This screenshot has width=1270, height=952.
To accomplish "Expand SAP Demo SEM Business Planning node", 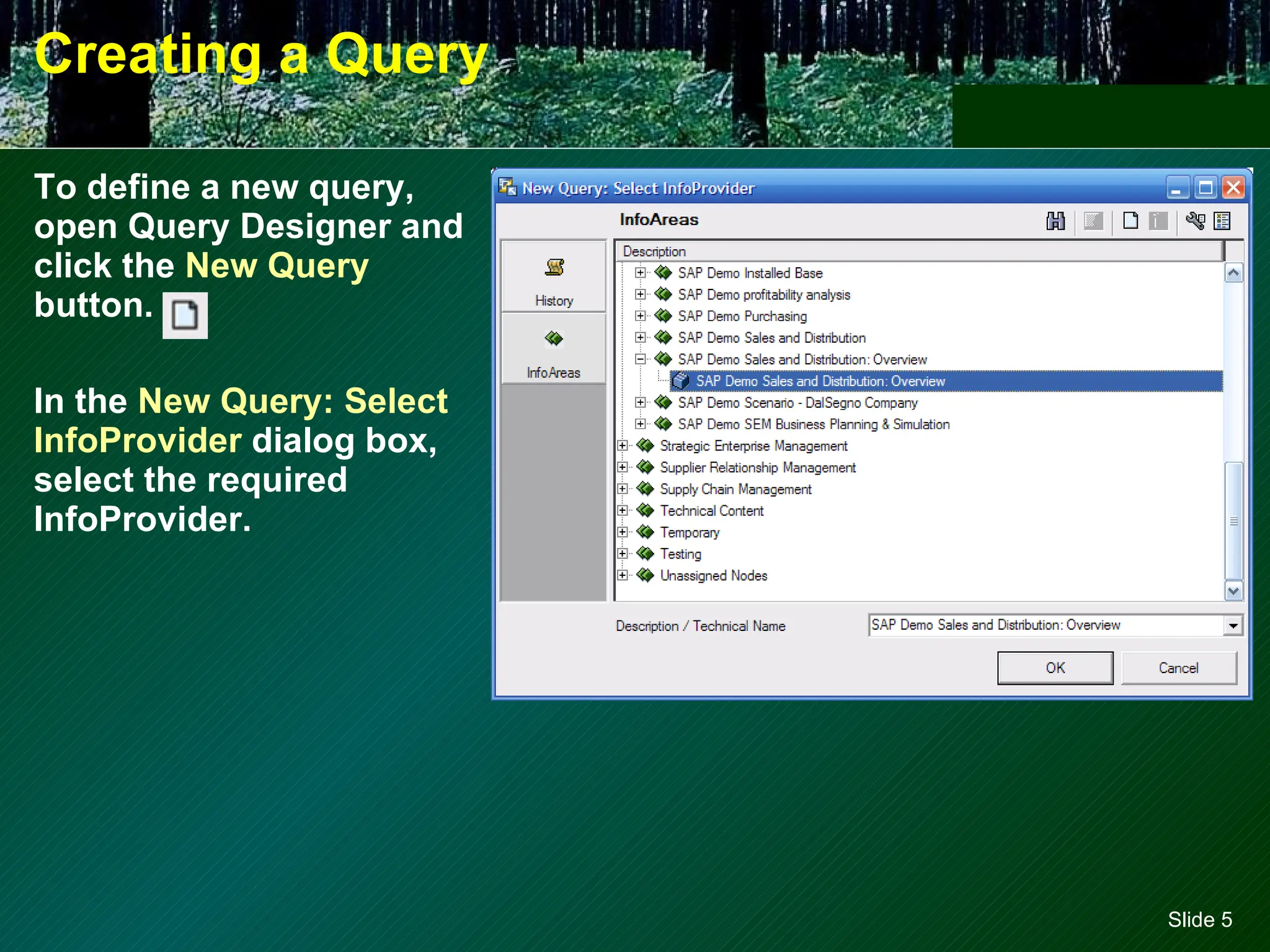I will coord(641,424).
